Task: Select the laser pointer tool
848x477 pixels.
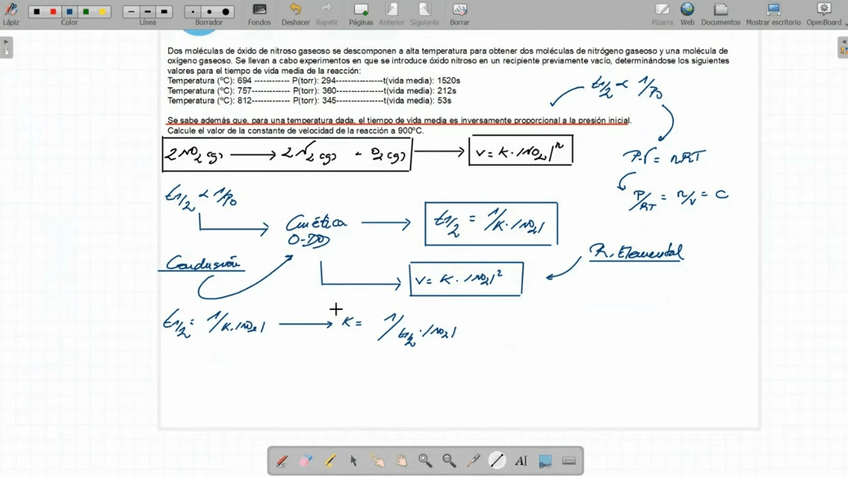Action: coord(473,461)
